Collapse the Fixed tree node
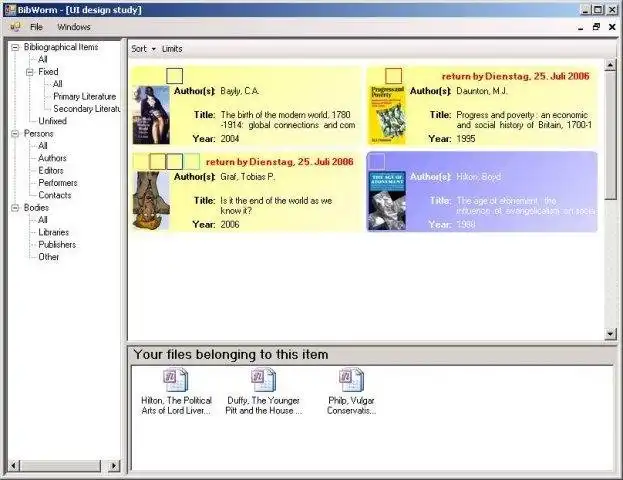This screenshot has width=623, height=480. point(30,72)
